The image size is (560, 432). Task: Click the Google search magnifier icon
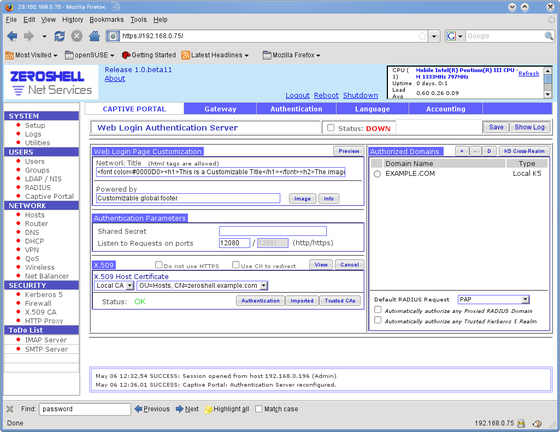(549, 36)
